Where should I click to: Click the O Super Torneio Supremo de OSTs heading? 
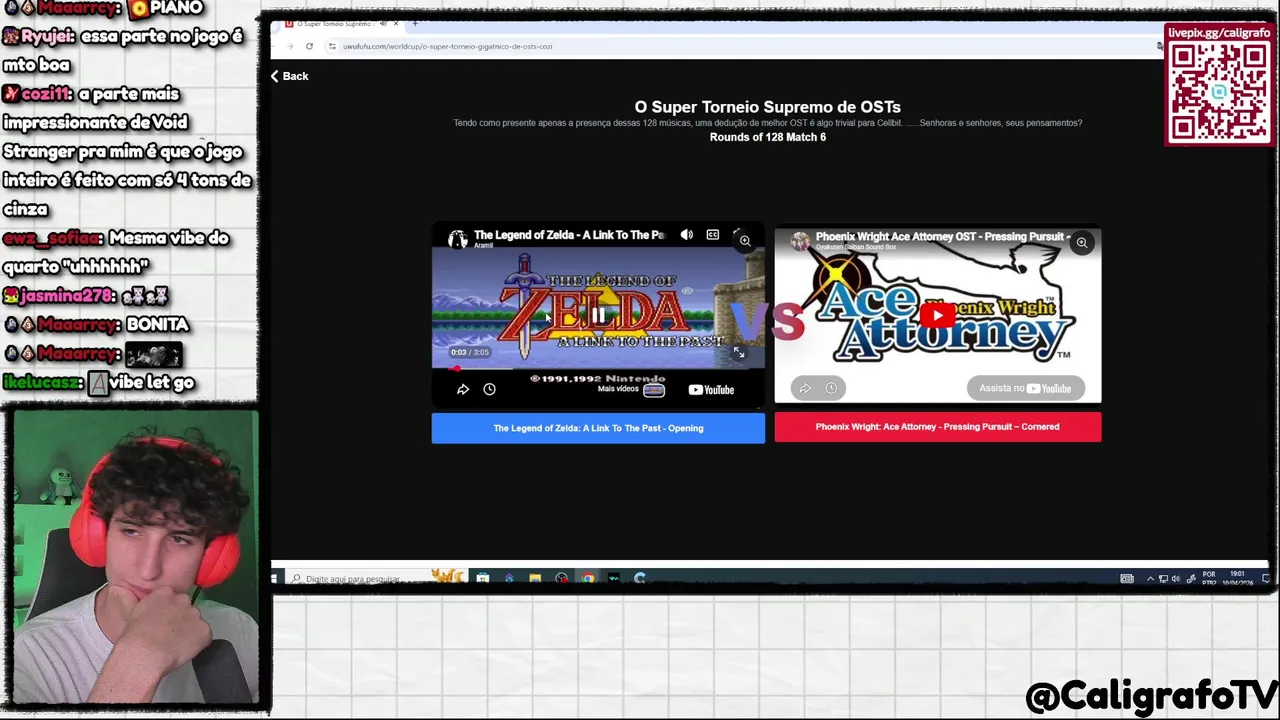[x=767, y=107]
